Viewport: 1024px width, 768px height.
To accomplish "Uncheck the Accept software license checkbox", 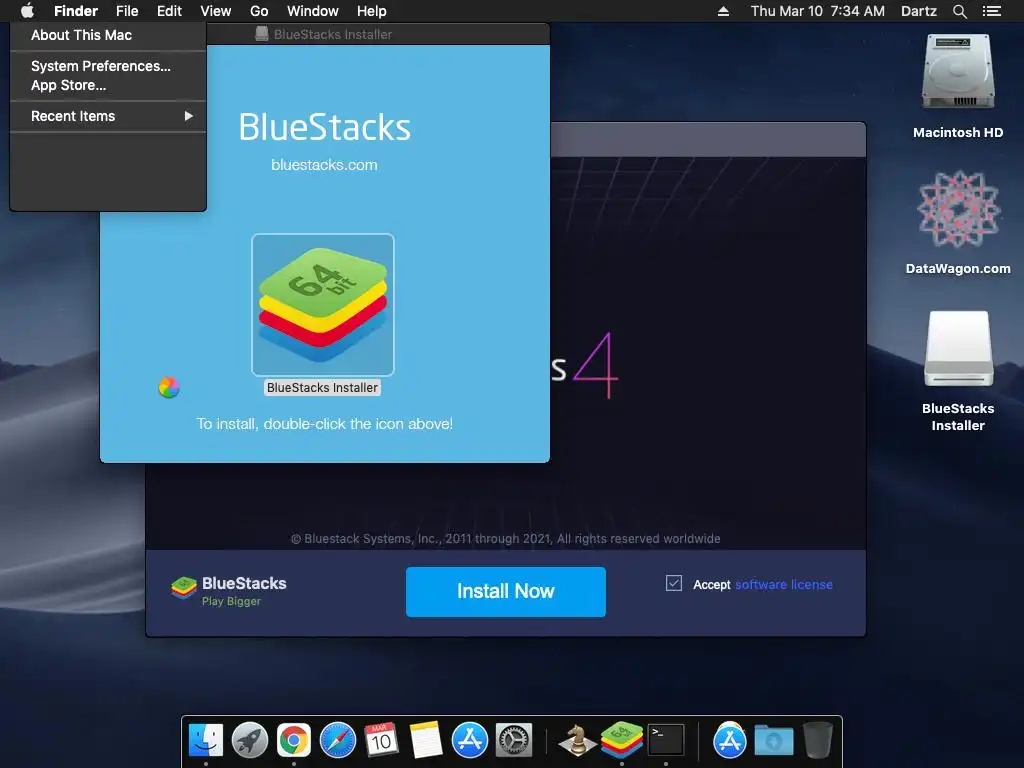I will click(x=674, y=583).
